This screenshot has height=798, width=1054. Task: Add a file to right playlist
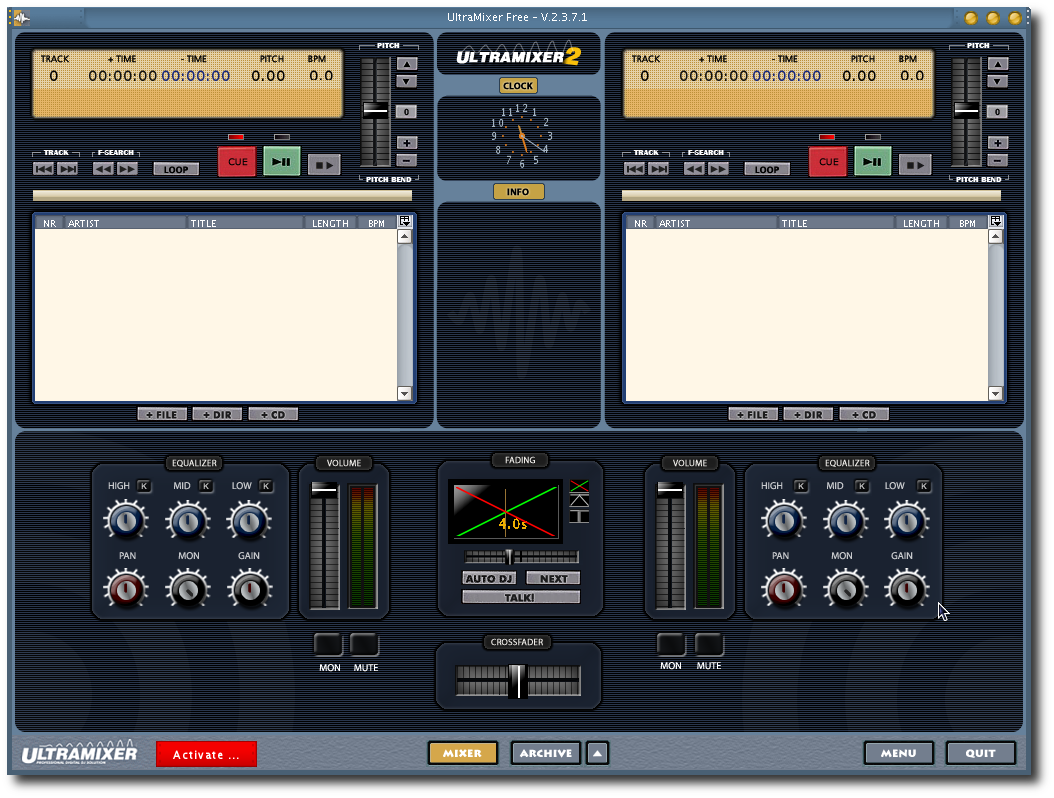753,414
